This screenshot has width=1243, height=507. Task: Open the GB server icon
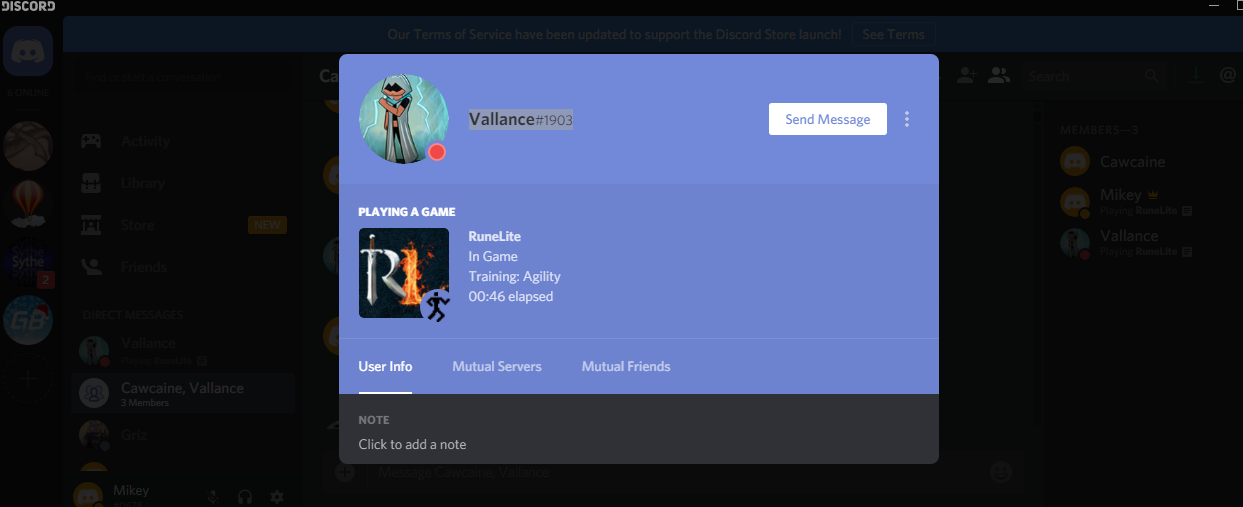27,320
